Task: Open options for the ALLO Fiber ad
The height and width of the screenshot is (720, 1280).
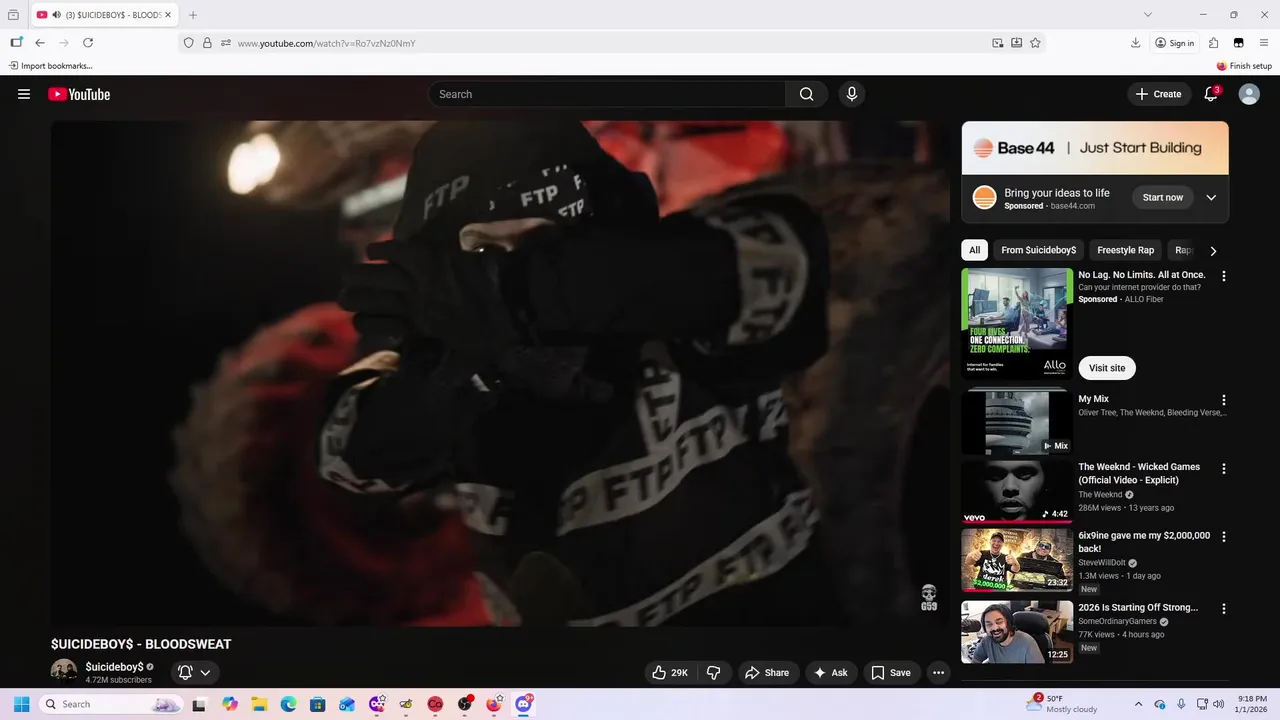Action: tap(1223, 276)
